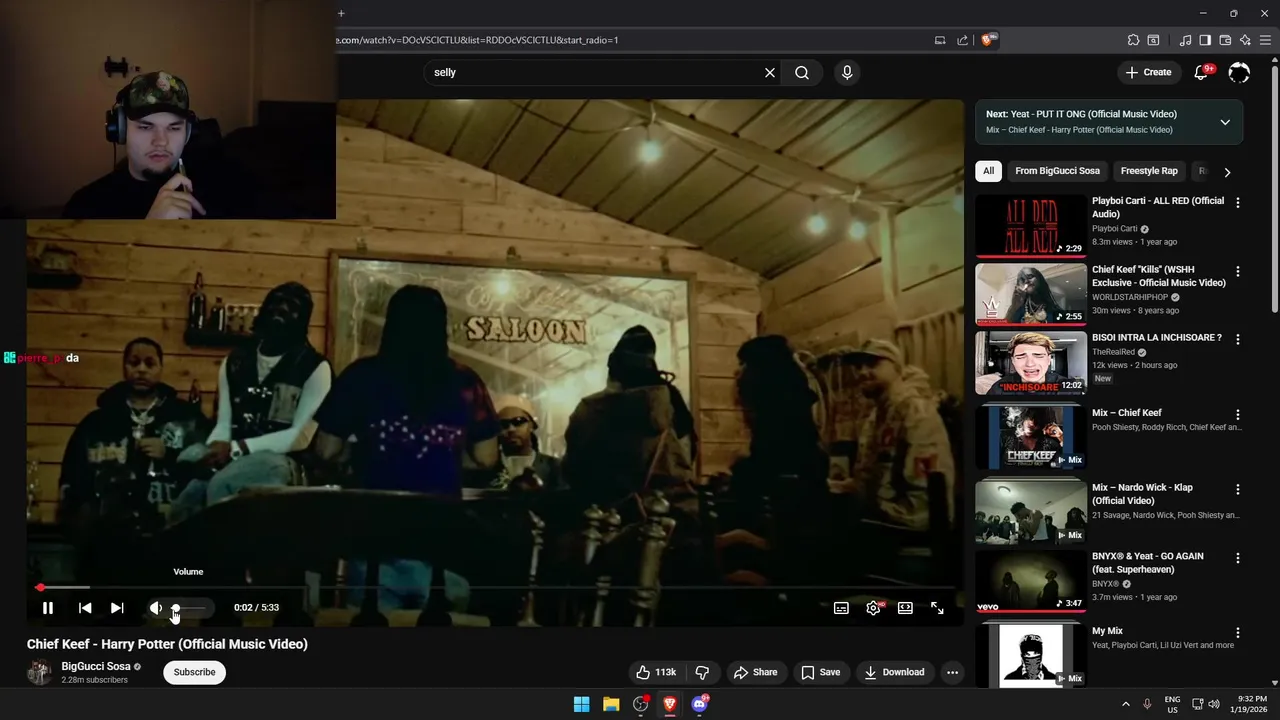
Task: Start voice search with the microphone
Action: click(x=847, y=72)
